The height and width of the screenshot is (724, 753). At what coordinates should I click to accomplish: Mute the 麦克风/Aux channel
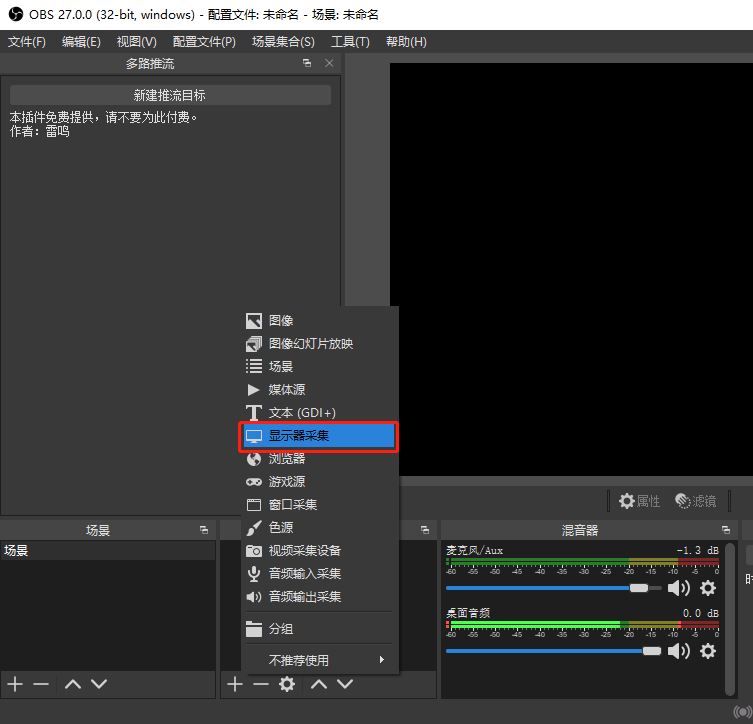click(679, 588)
